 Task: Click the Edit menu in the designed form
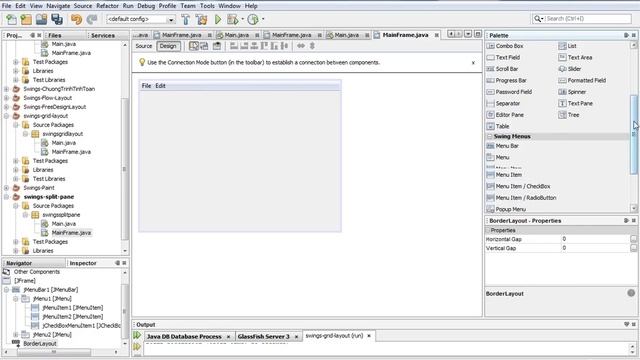tap(160, 86)
